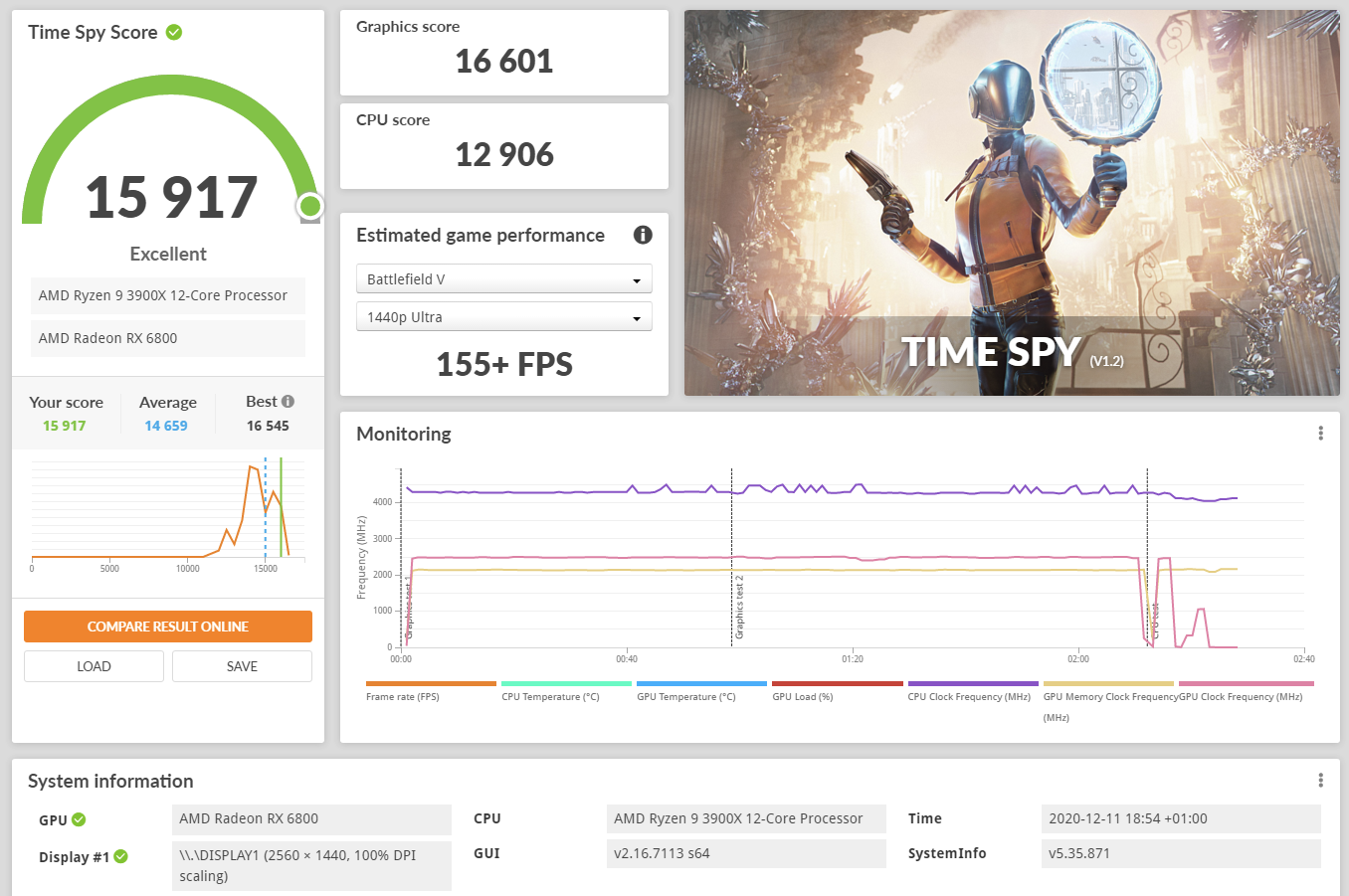Click the score gauge end knob
Image resolution: width=1349 pixels, height=896 pixels.
[310, 206]
